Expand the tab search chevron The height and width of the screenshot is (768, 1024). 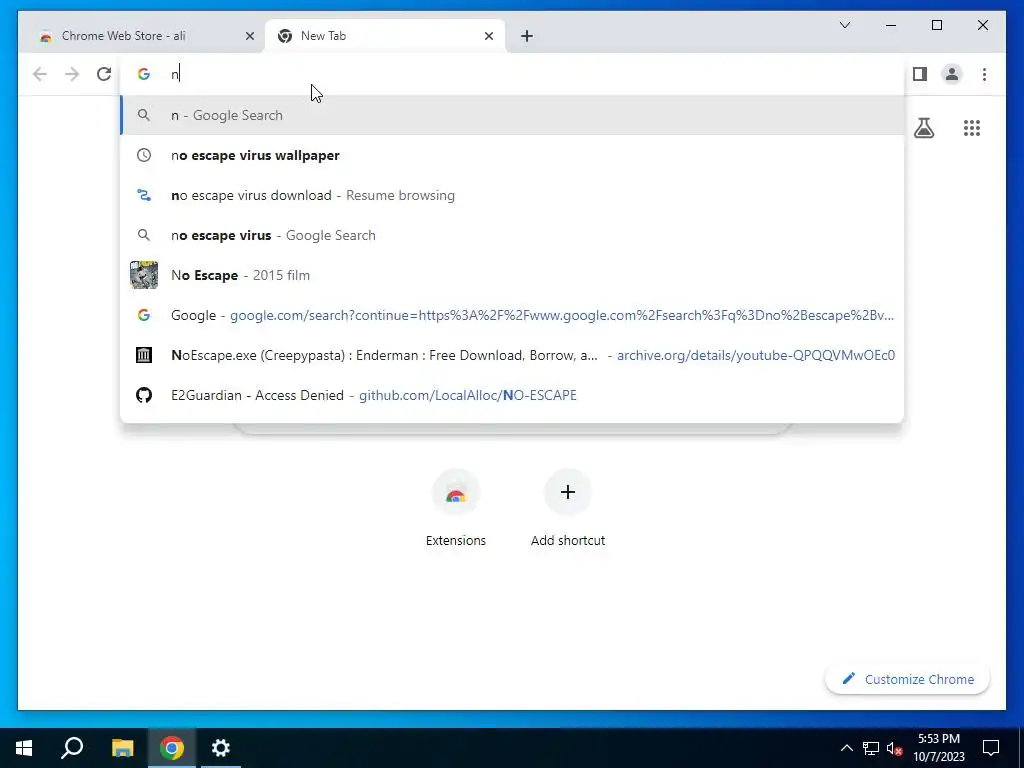(x=844, y=25)
